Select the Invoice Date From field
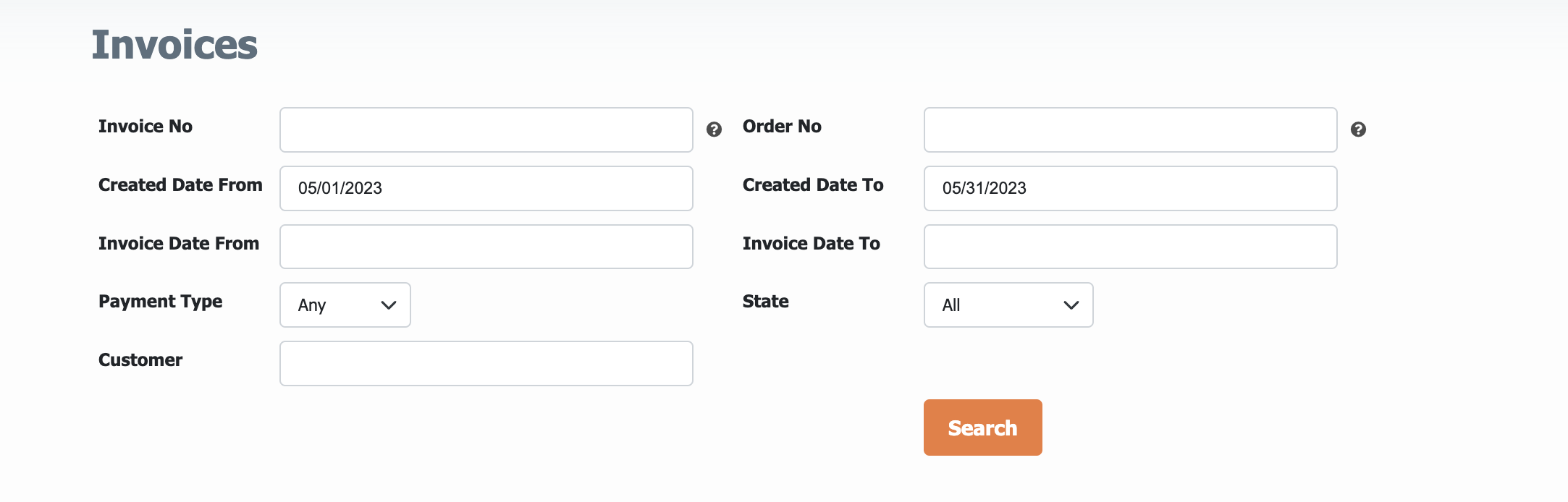This screenshot has height=502, width=1568. [x=486, y=247]
